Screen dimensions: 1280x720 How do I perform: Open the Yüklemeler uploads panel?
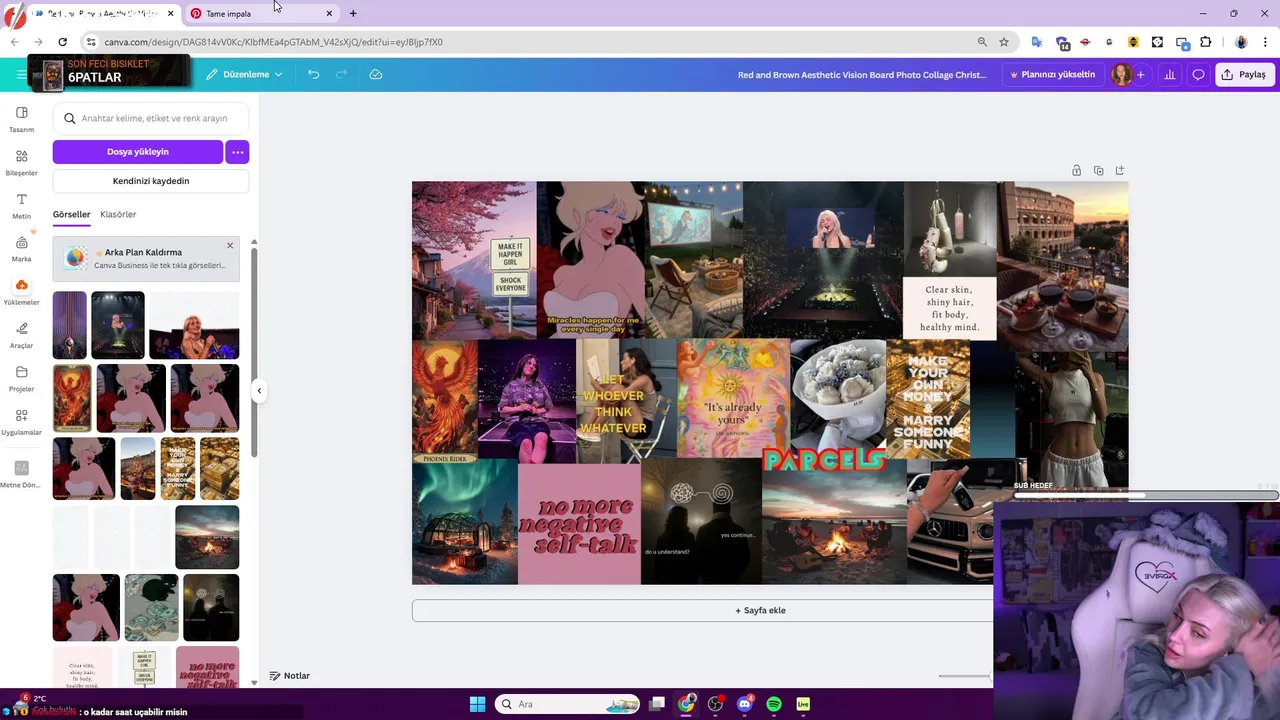21,292
